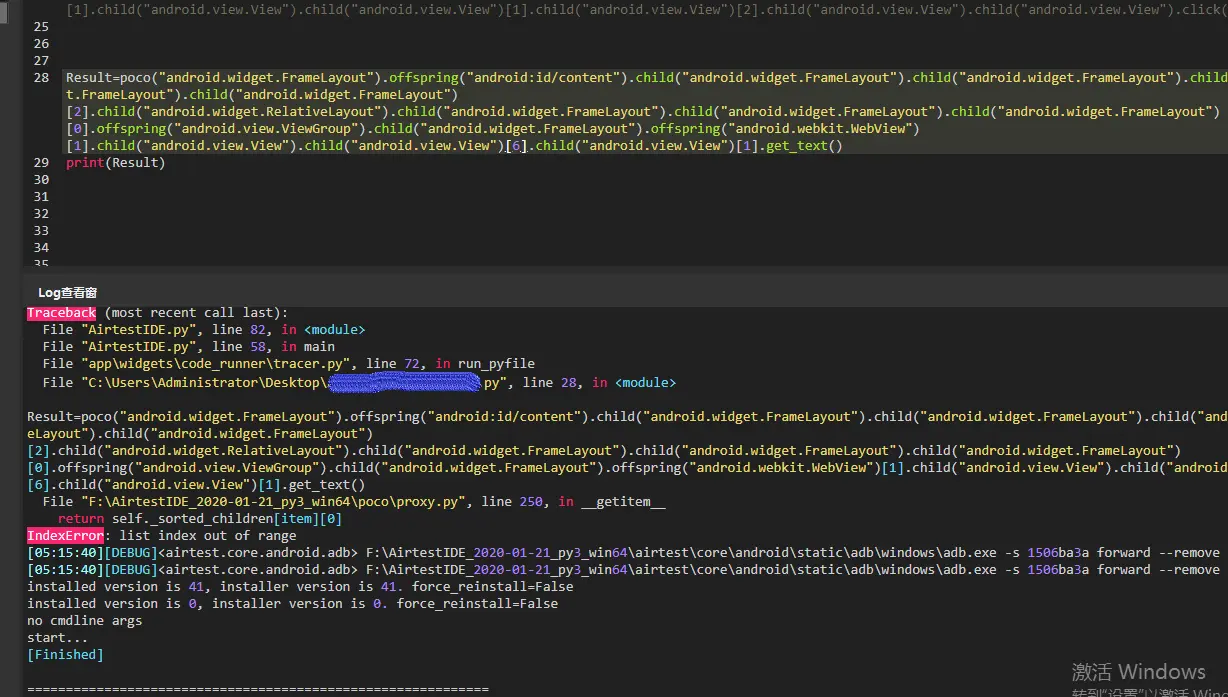Click line number 31 in the gutter
This screenshot has width=1228, height=697.
click(41, 197)
